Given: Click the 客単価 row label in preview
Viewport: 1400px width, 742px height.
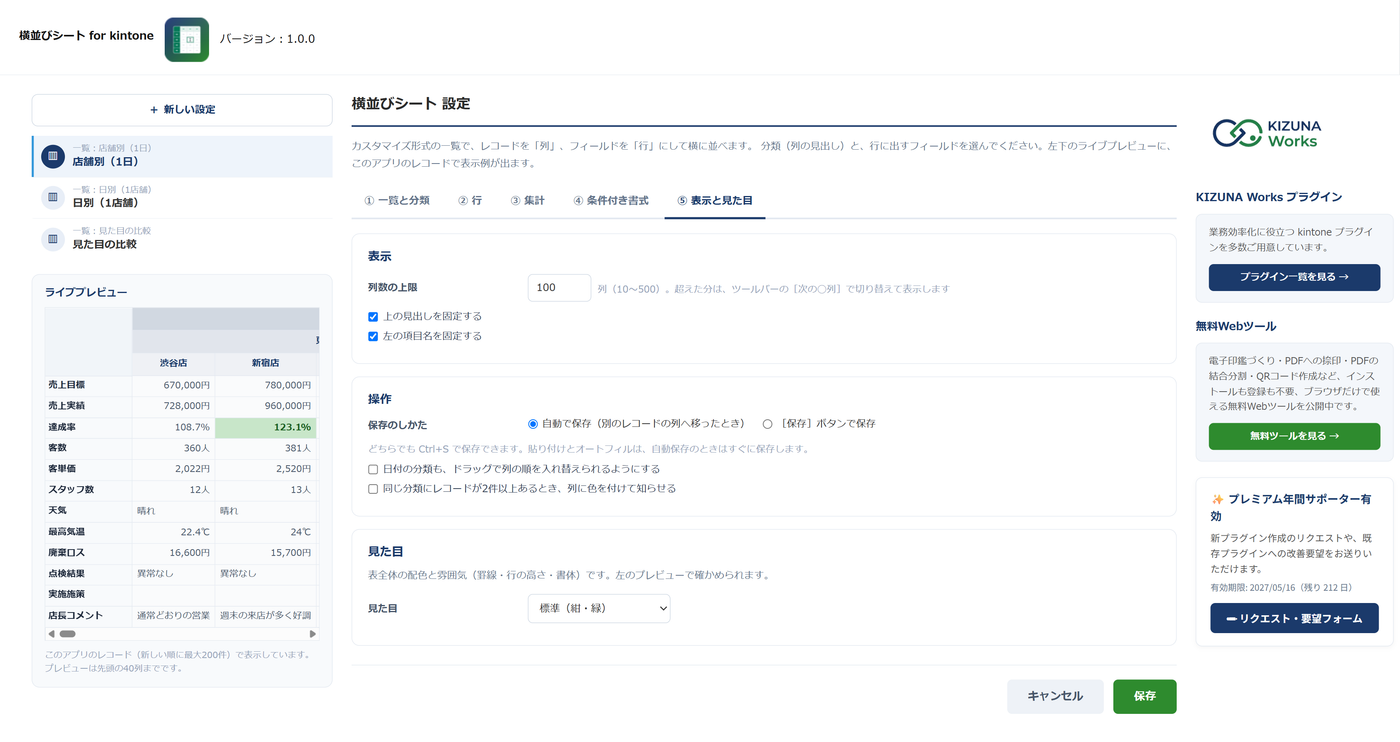Looking at the screenshot, I should (x=88, y=469).
